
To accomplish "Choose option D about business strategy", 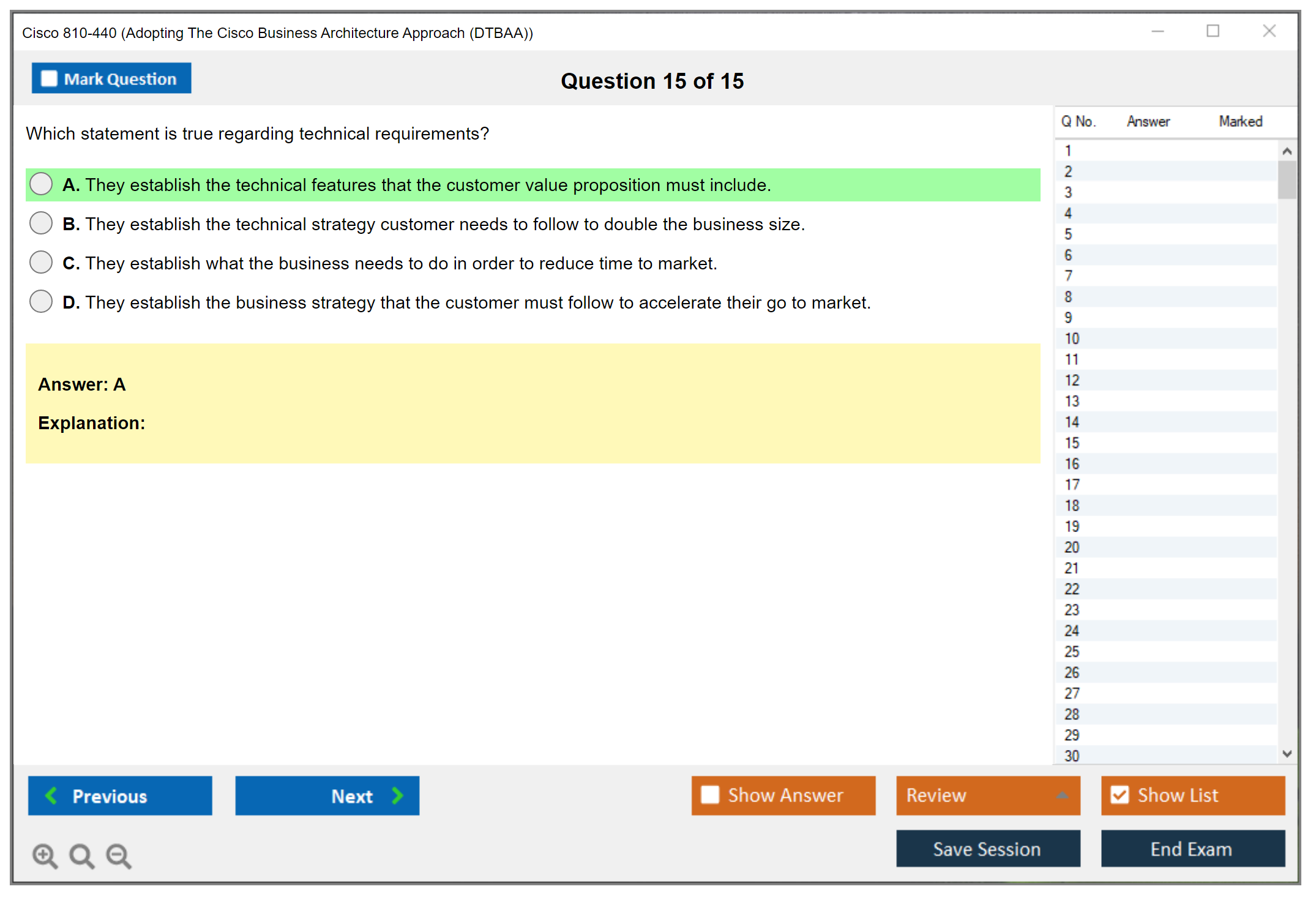I will 41,302.
